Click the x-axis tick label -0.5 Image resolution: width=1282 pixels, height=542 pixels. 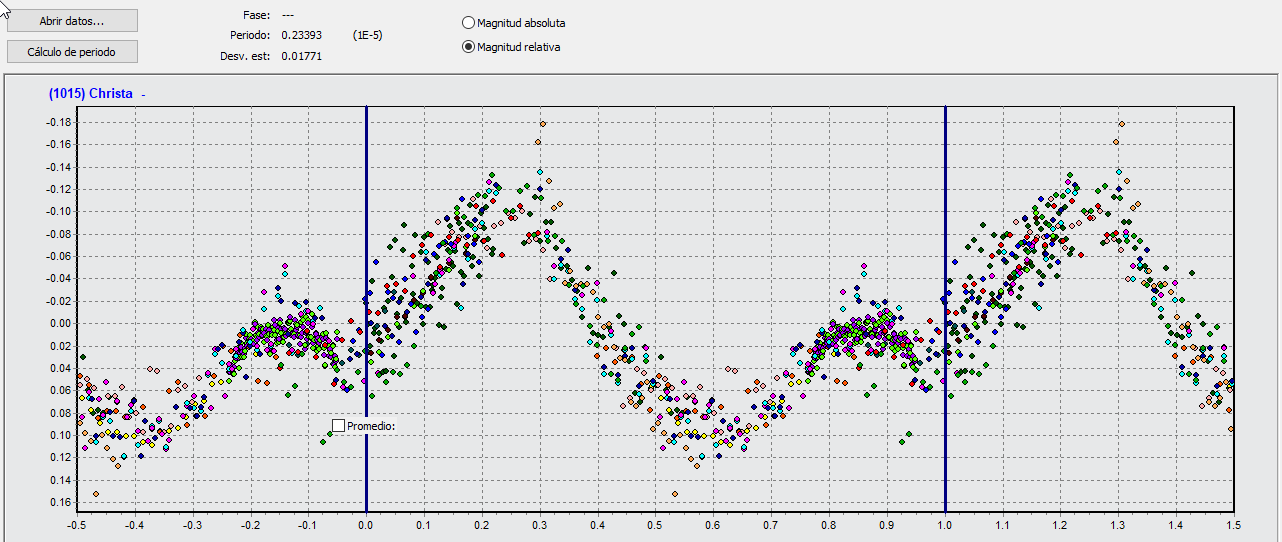(76, 524)
